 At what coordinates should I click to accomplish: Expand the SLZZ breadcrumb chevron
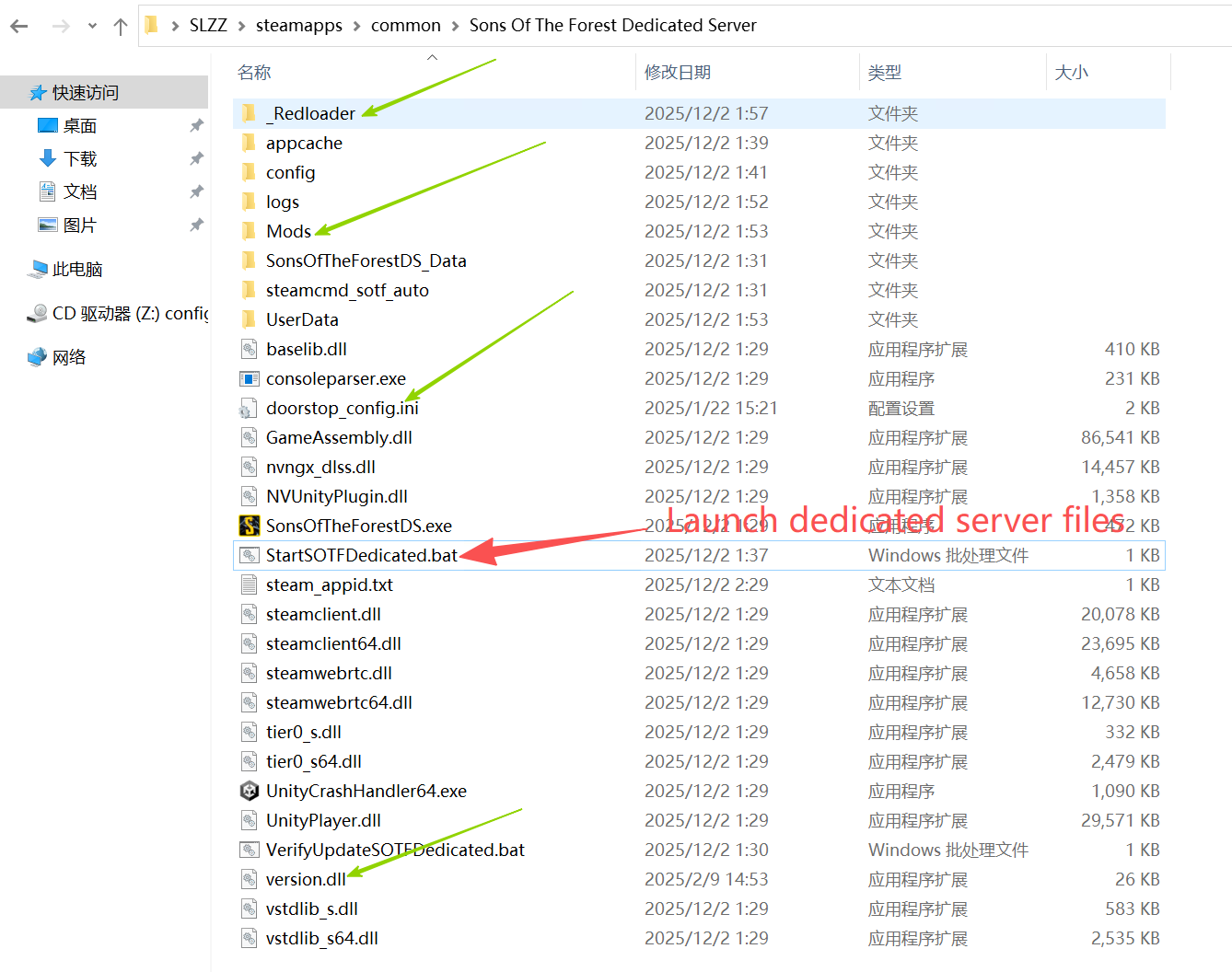click(241, 26)
